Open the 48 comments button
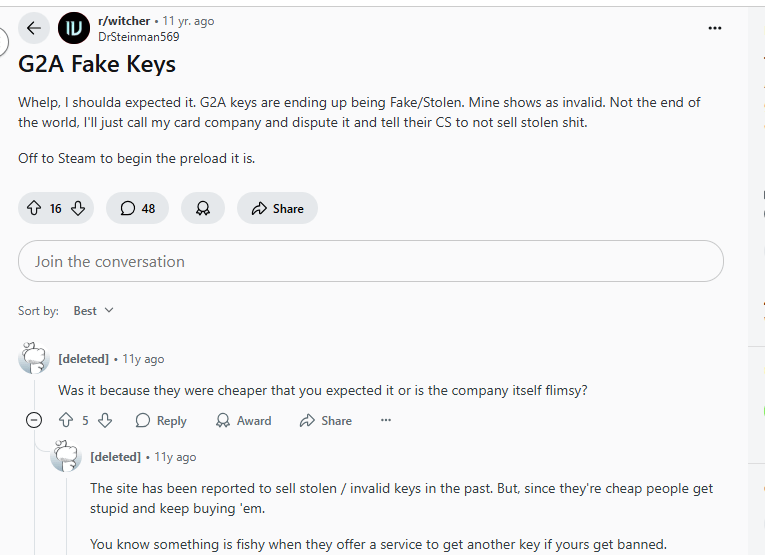This screenshot has height=555, width=765. click(x=138, y=208)
